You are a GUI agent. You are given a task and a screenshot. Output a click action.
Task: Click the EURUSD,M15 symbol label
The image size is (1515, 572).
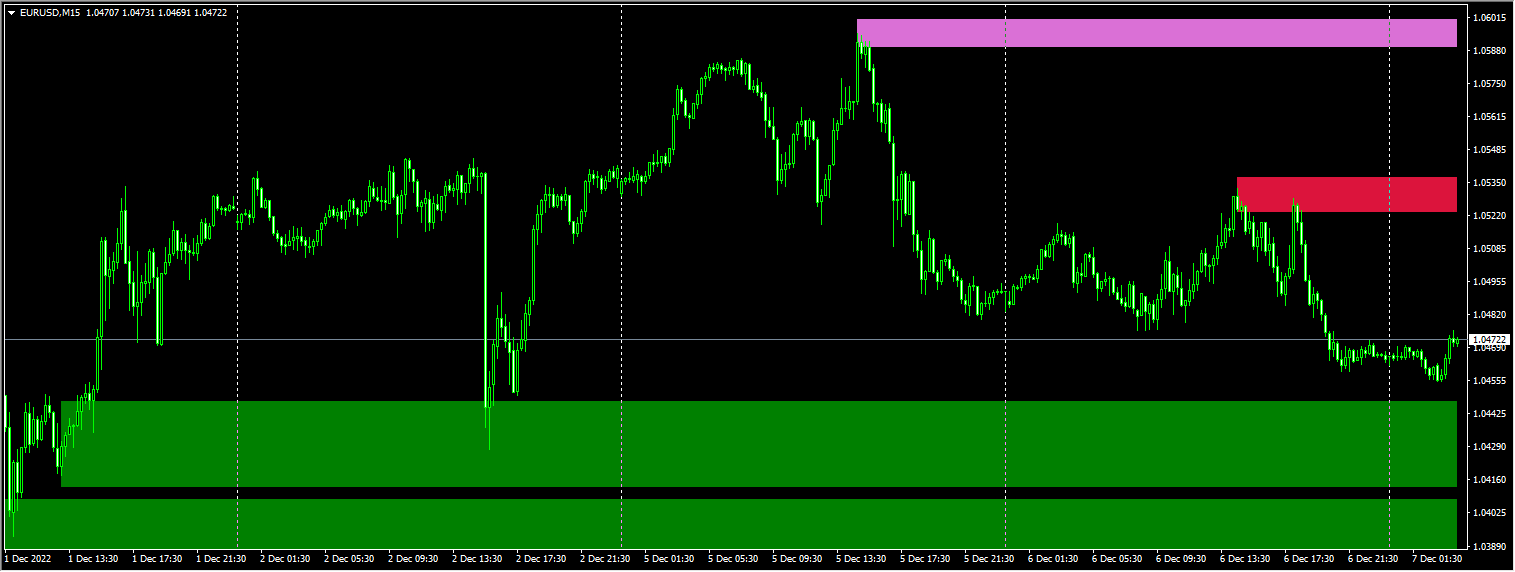coord(50,12)
